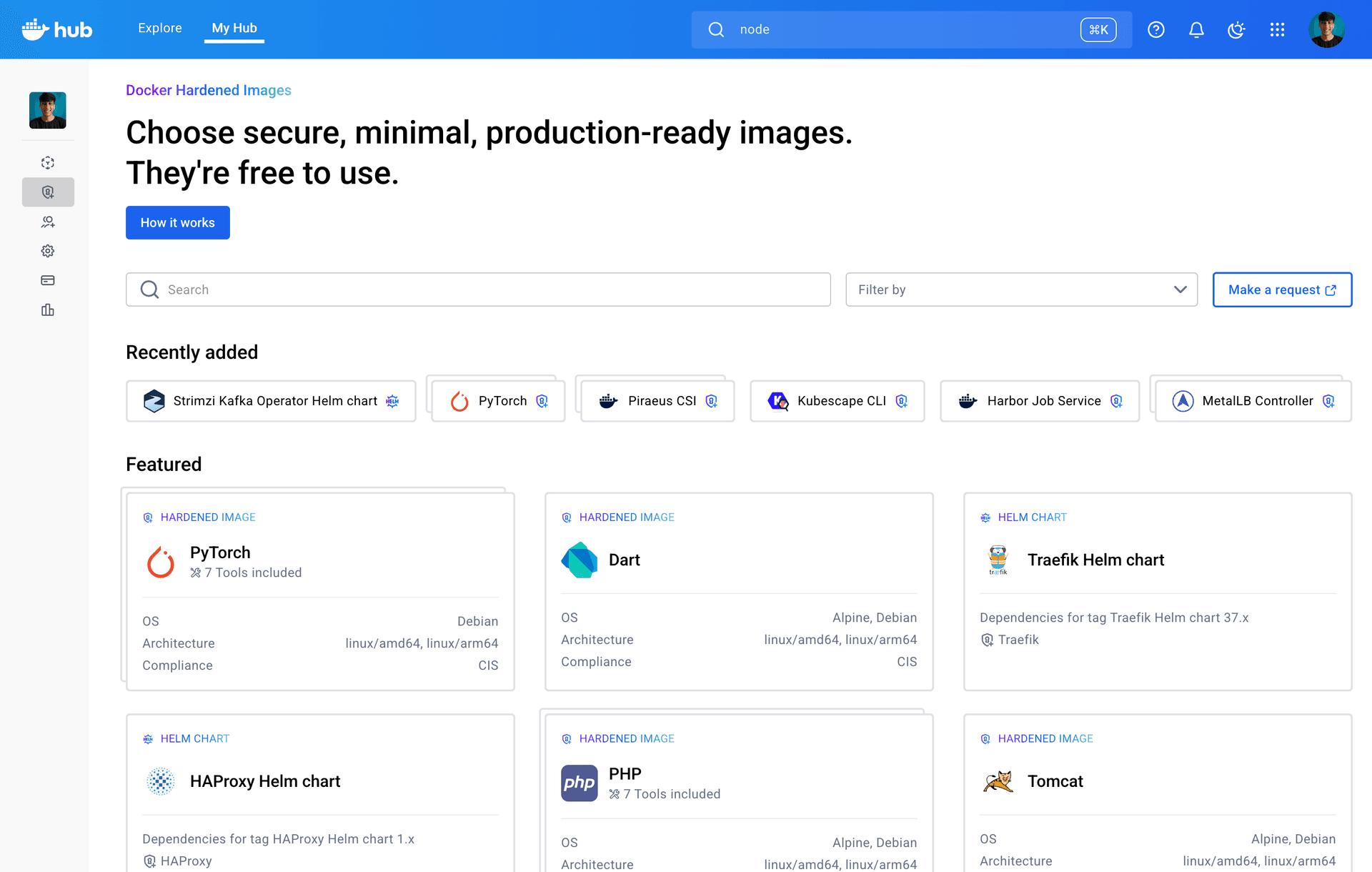The image size is (1372, 872).
Task: Click the Docker Hub logo
Action: 57,29
